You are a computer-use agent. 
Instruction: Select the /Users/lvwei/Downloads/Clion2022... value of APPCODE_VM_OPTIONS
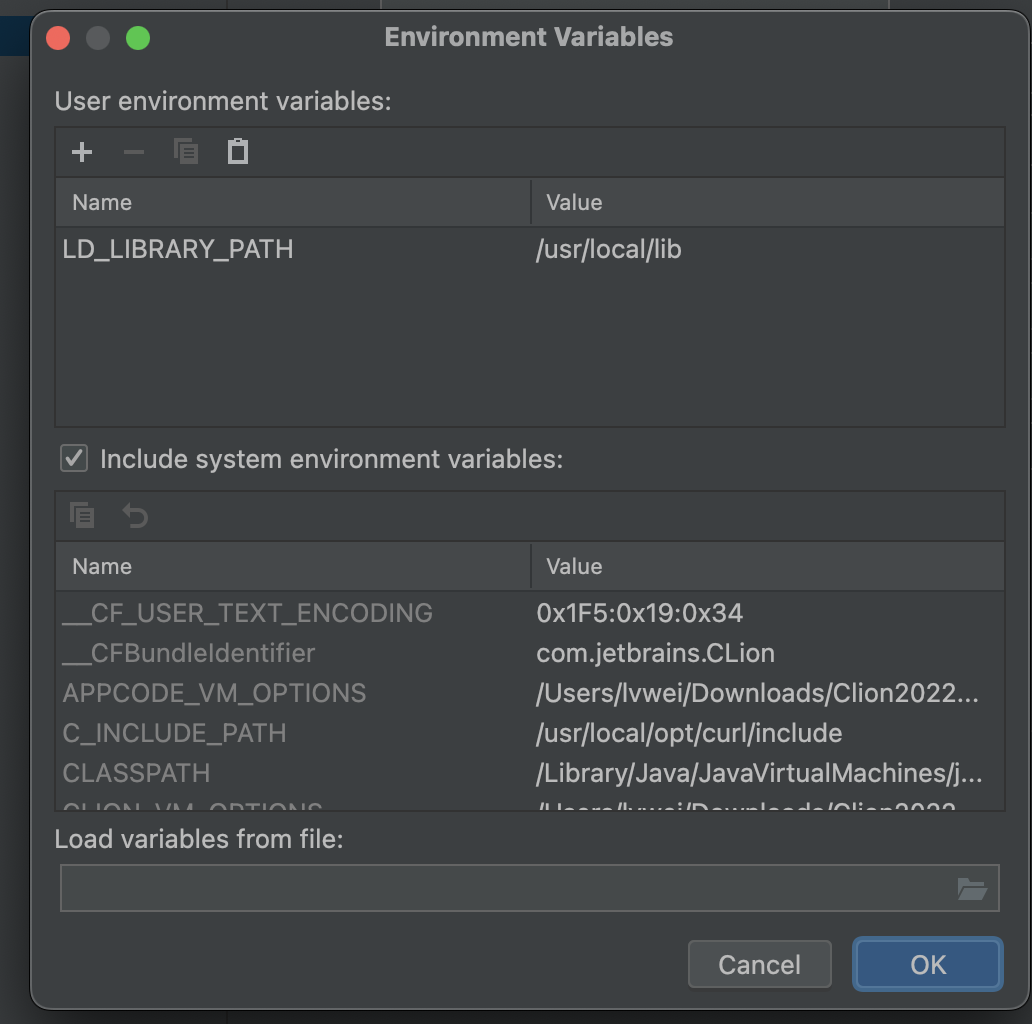coord(758,694)
